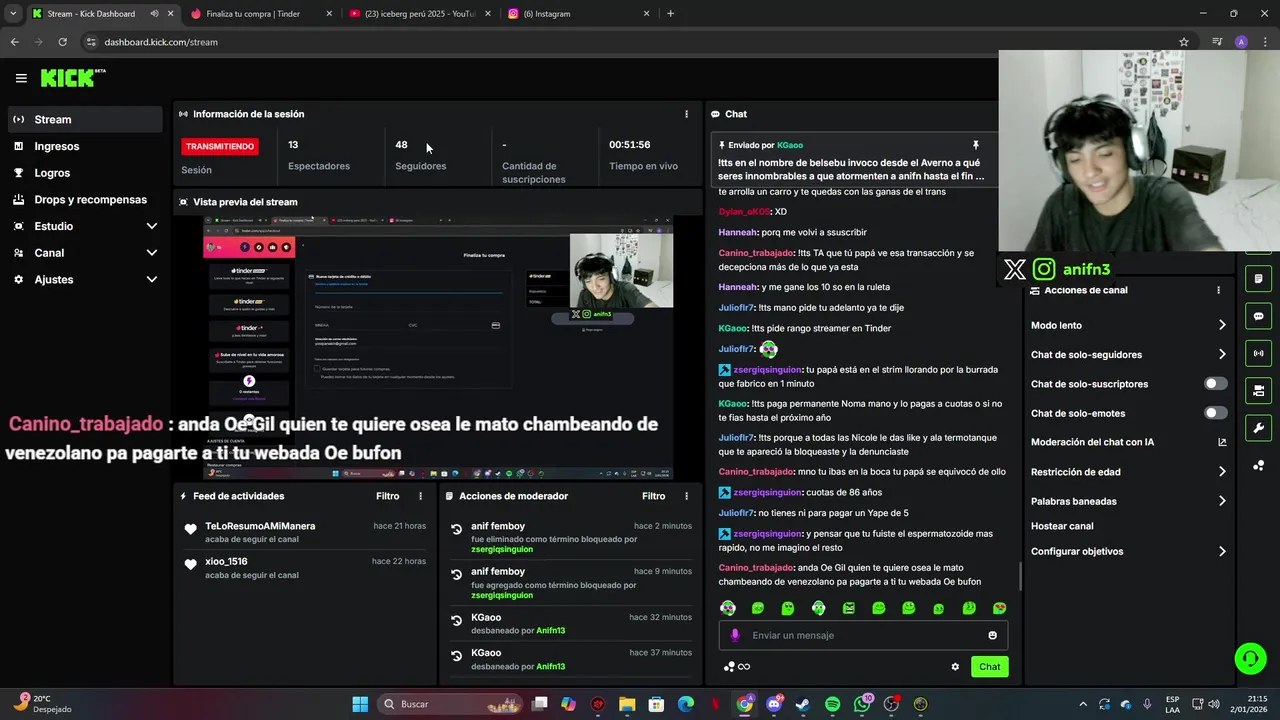Viewport: 1280px width, 720px height.
Task: Reload the dashboard page
Action: 62,42
